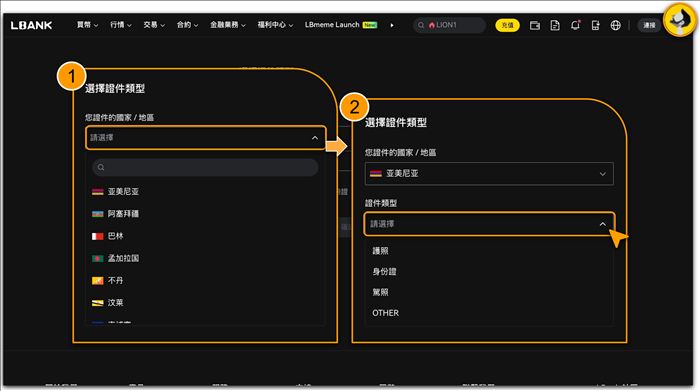Click the country search input field
Screen dimensions: 700x391
coord(205,167)
